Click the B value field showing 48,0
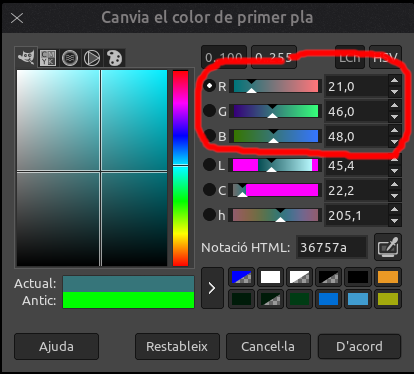 [356, 136]
